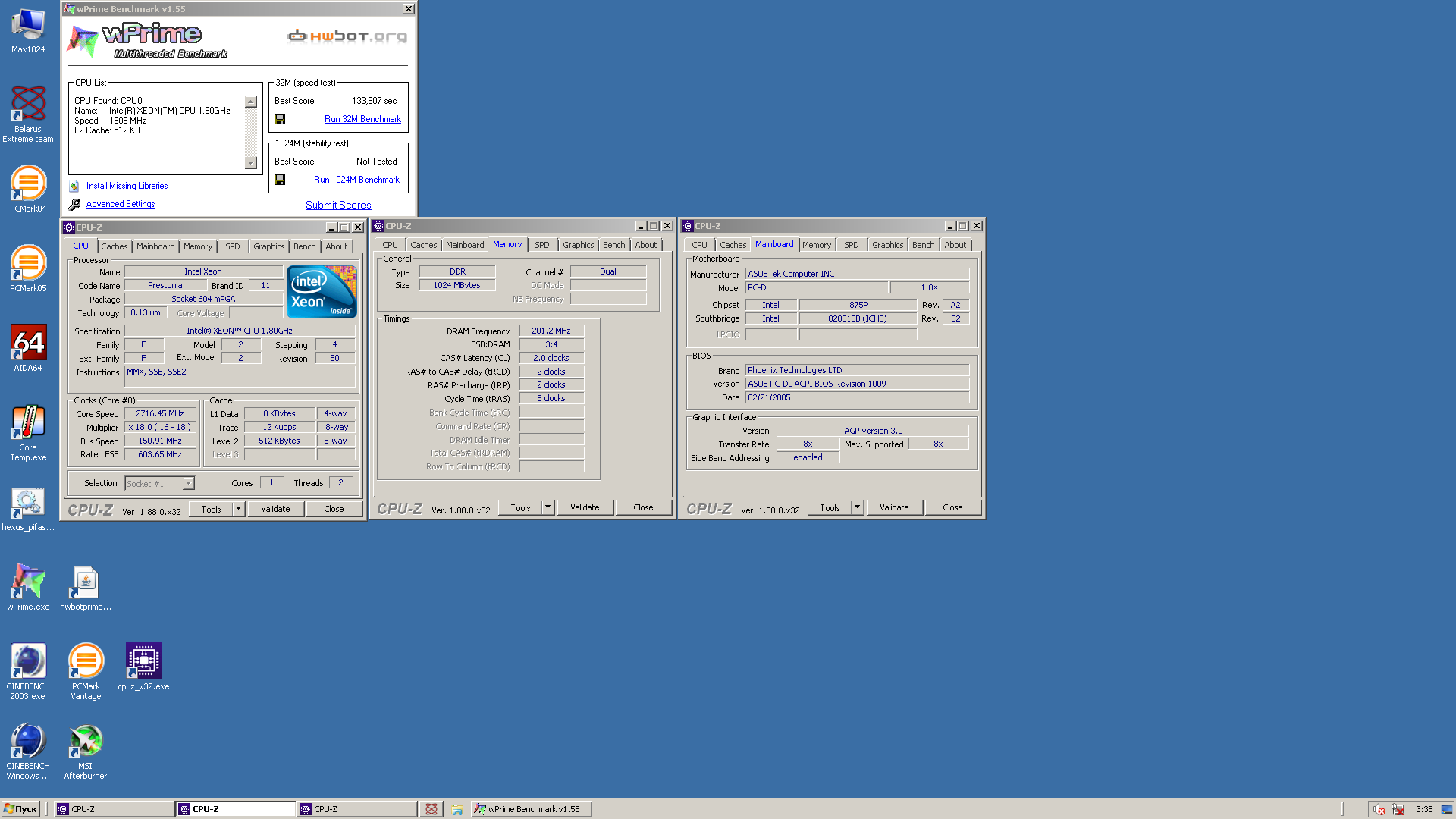The image size is (1456, 819).
Task: Launch the wPrime.exe desktop icon
Action: point(28,587)
